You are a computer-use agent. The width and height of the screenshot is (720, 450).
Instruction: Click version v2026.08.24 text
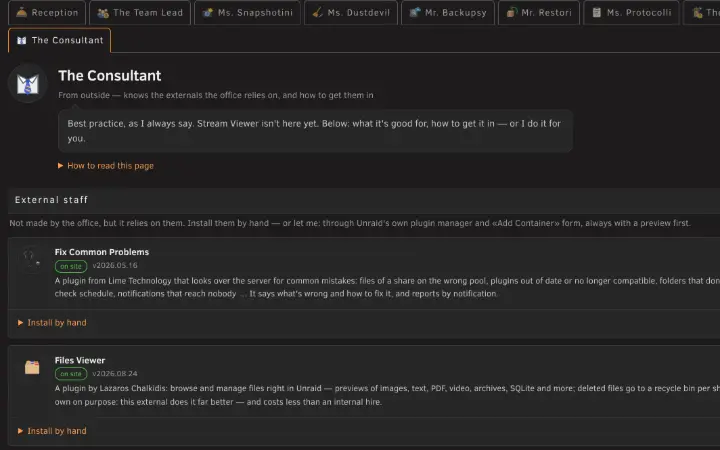coord(115,373)
